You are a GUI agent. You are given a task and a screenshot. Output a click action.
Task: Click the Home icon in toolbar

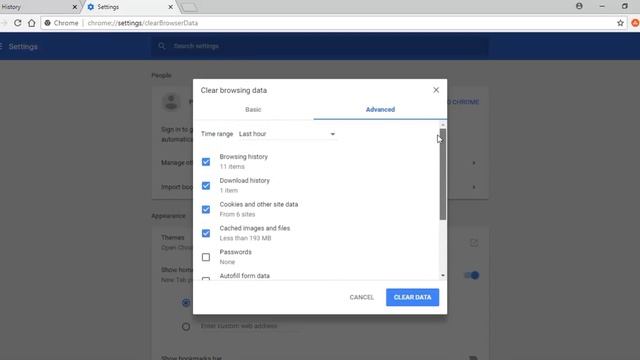32,23
